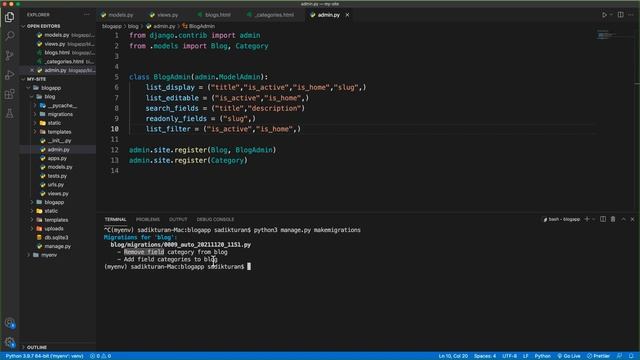Open apps.py in the file tree
Image resolution: width=640 pixels, height=360 pixels.
point(57,158)
